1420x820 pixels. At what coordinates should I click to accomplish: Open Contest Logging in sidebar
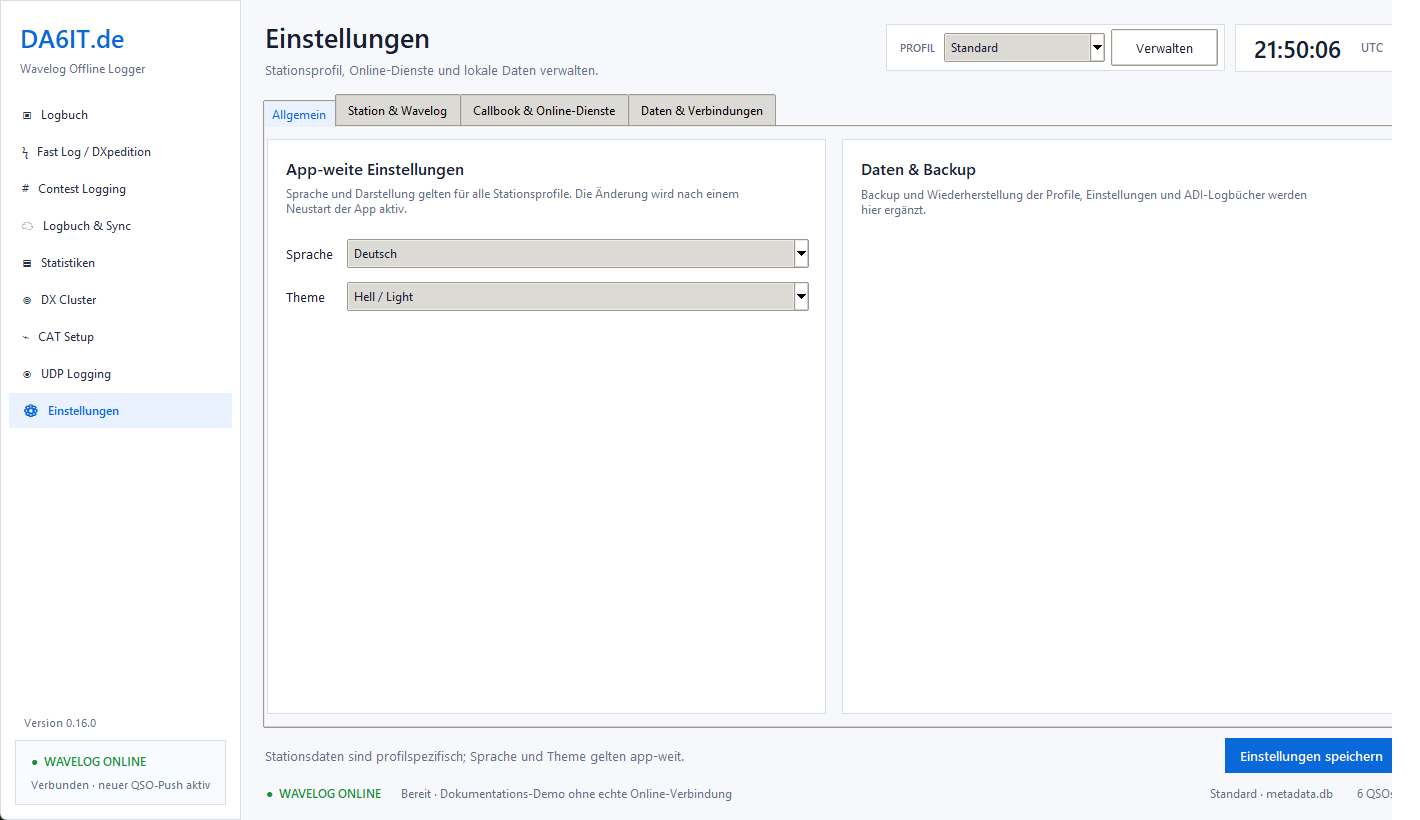tap(120, 189)
